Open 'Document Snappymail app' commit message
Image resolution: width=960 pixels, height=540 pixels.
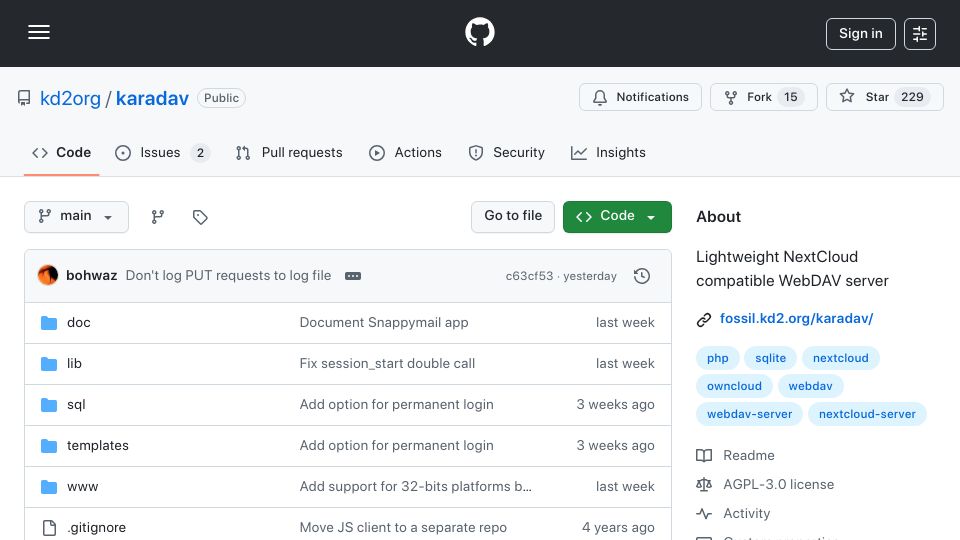click(384, 323)
